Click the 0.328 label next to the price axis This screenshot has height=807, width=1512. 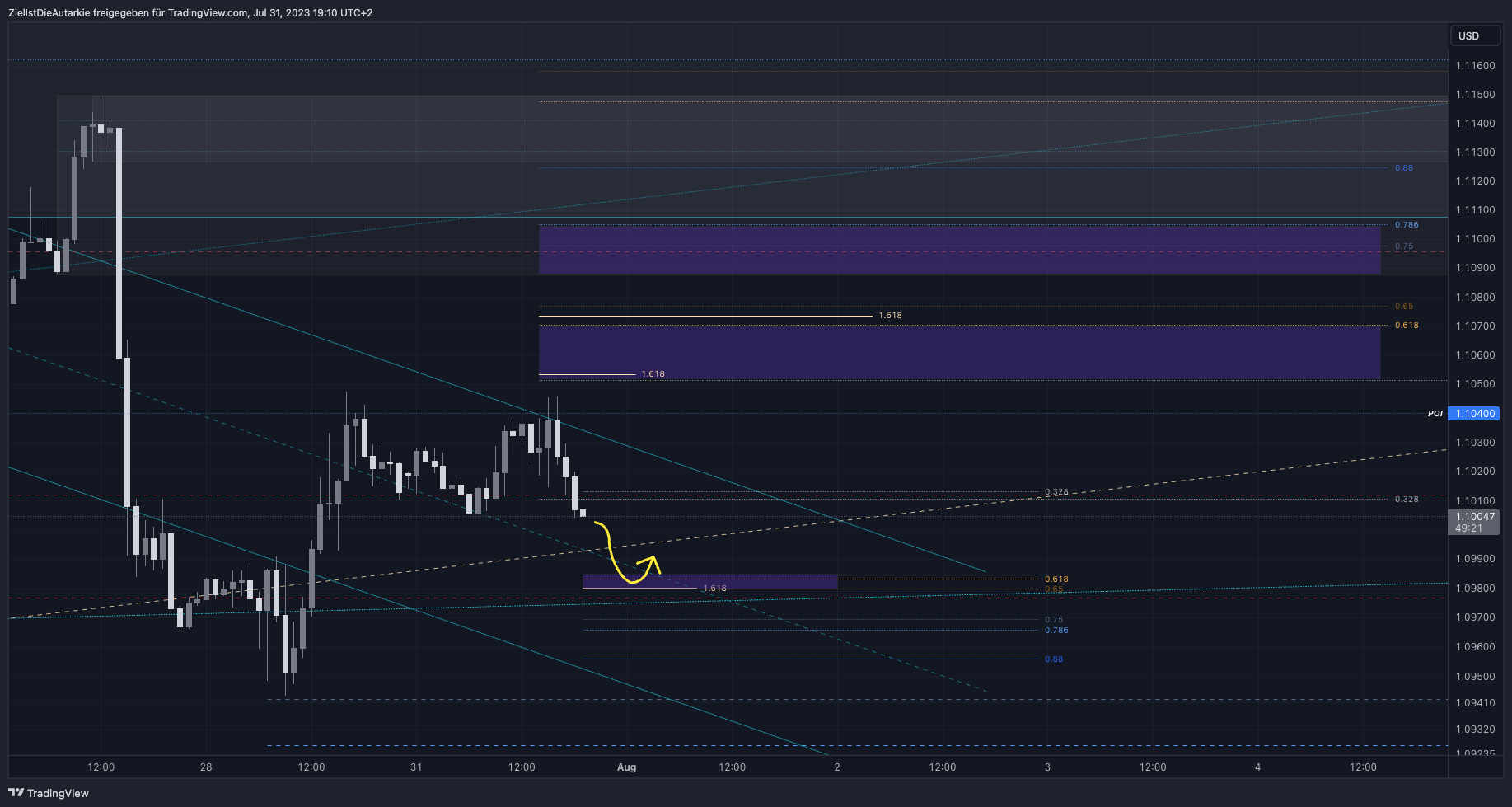pyautogui.click(x=1407, y=499)
